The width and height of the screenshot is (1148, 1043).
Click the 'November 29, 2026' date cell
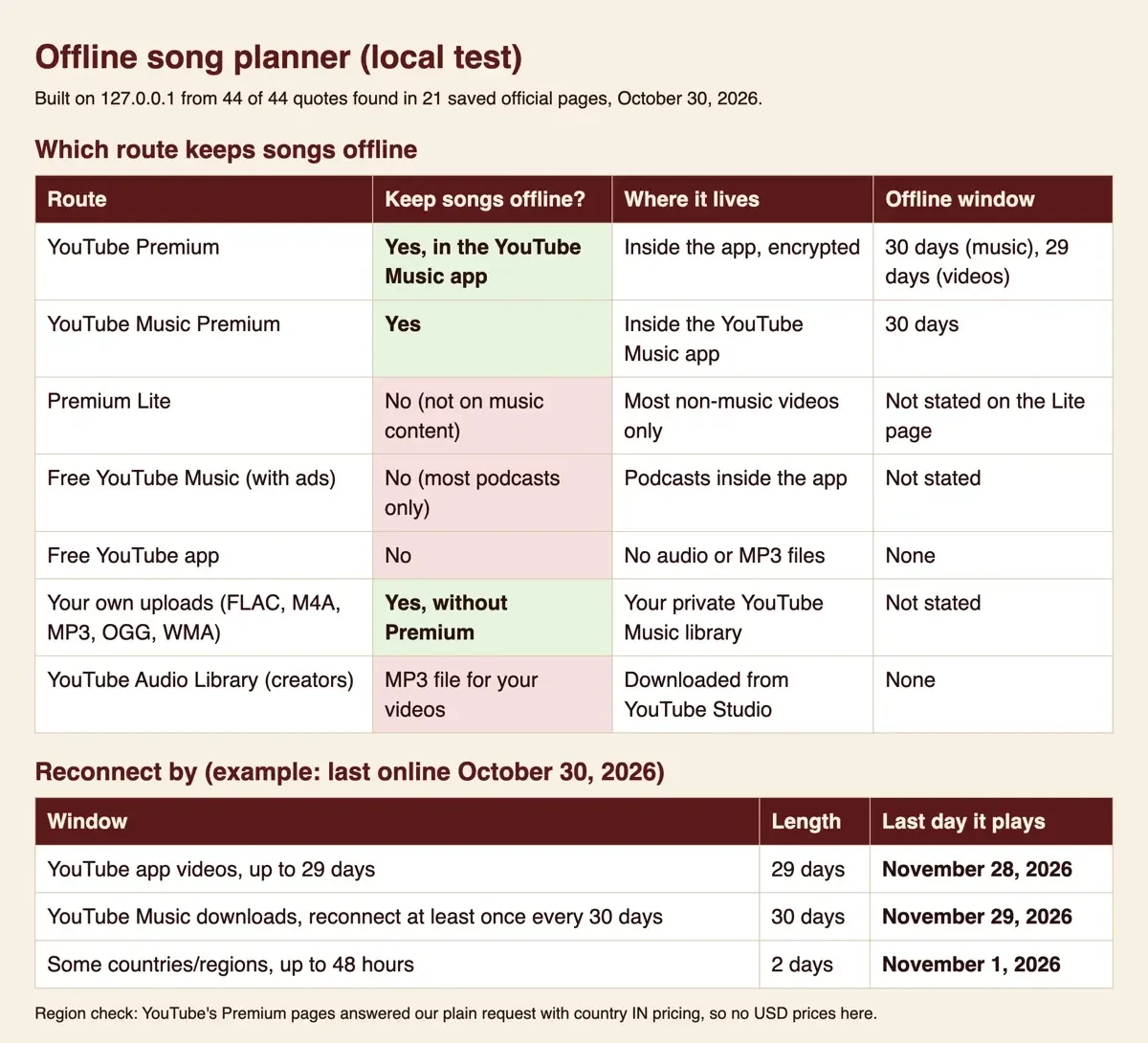pyautogui.click(x=991, y=917)
